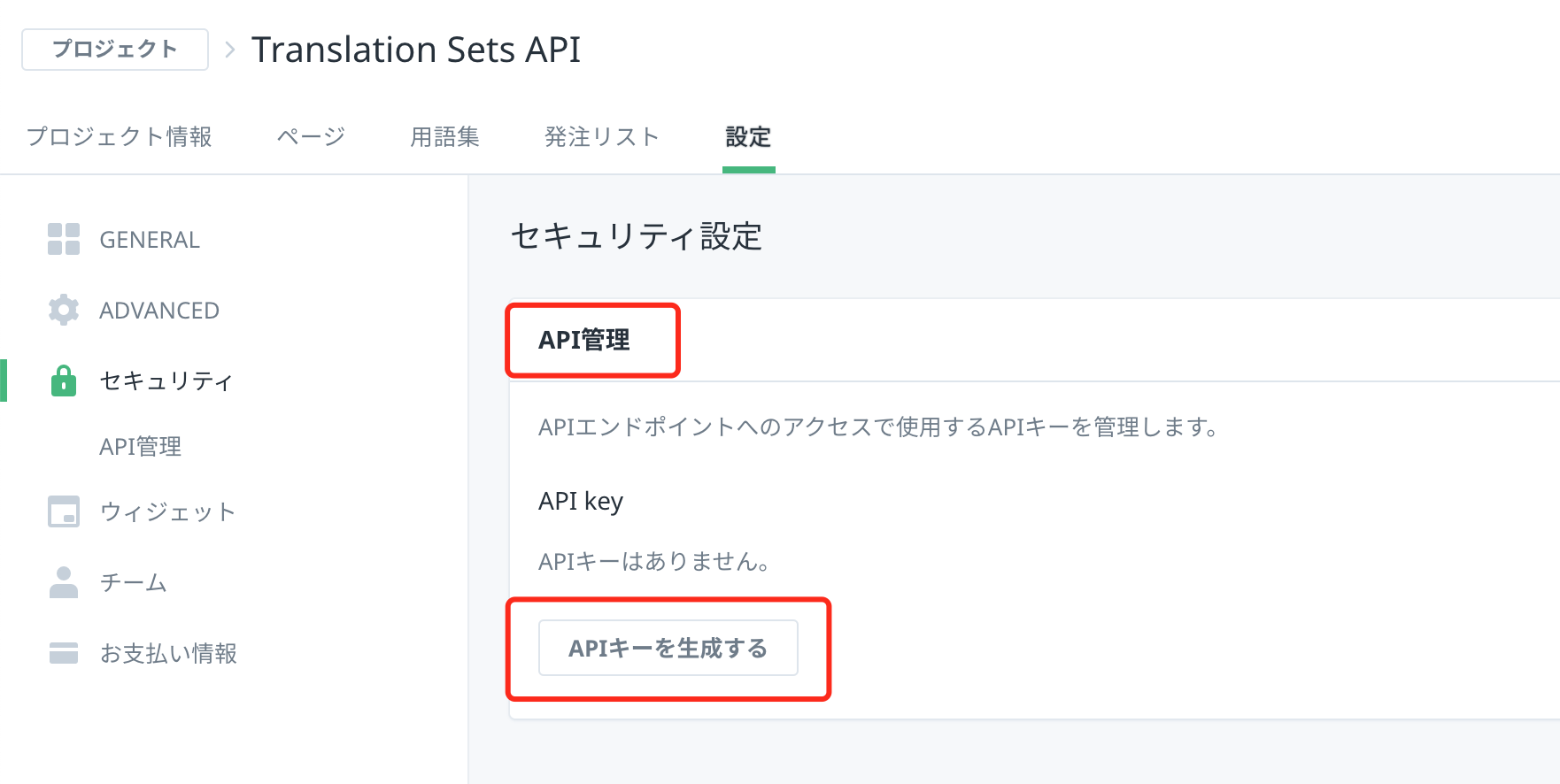1560x784 pixels.
Task: Go to the 発注リスト tab
Action: point(602,136)
